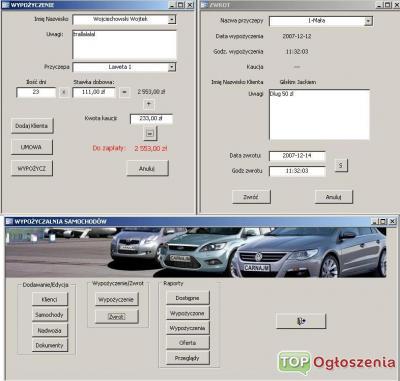Expand the Przyczepa trailer dropdown
400x381 pixels.
click(172, 67)
